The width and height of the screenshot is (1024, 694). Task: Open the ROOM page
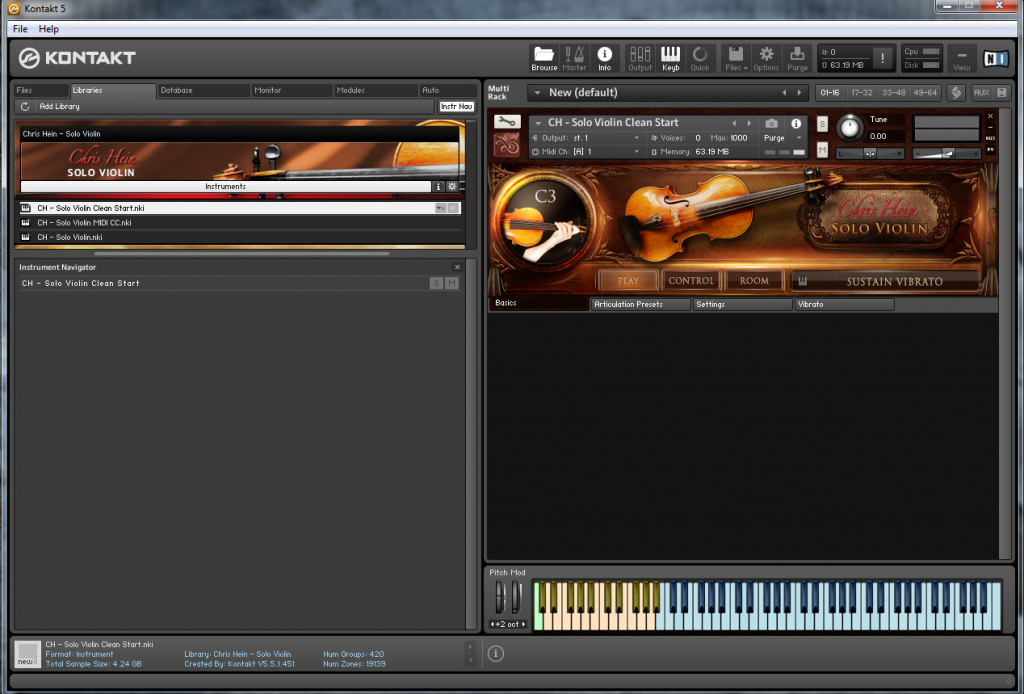pos(754,281)
